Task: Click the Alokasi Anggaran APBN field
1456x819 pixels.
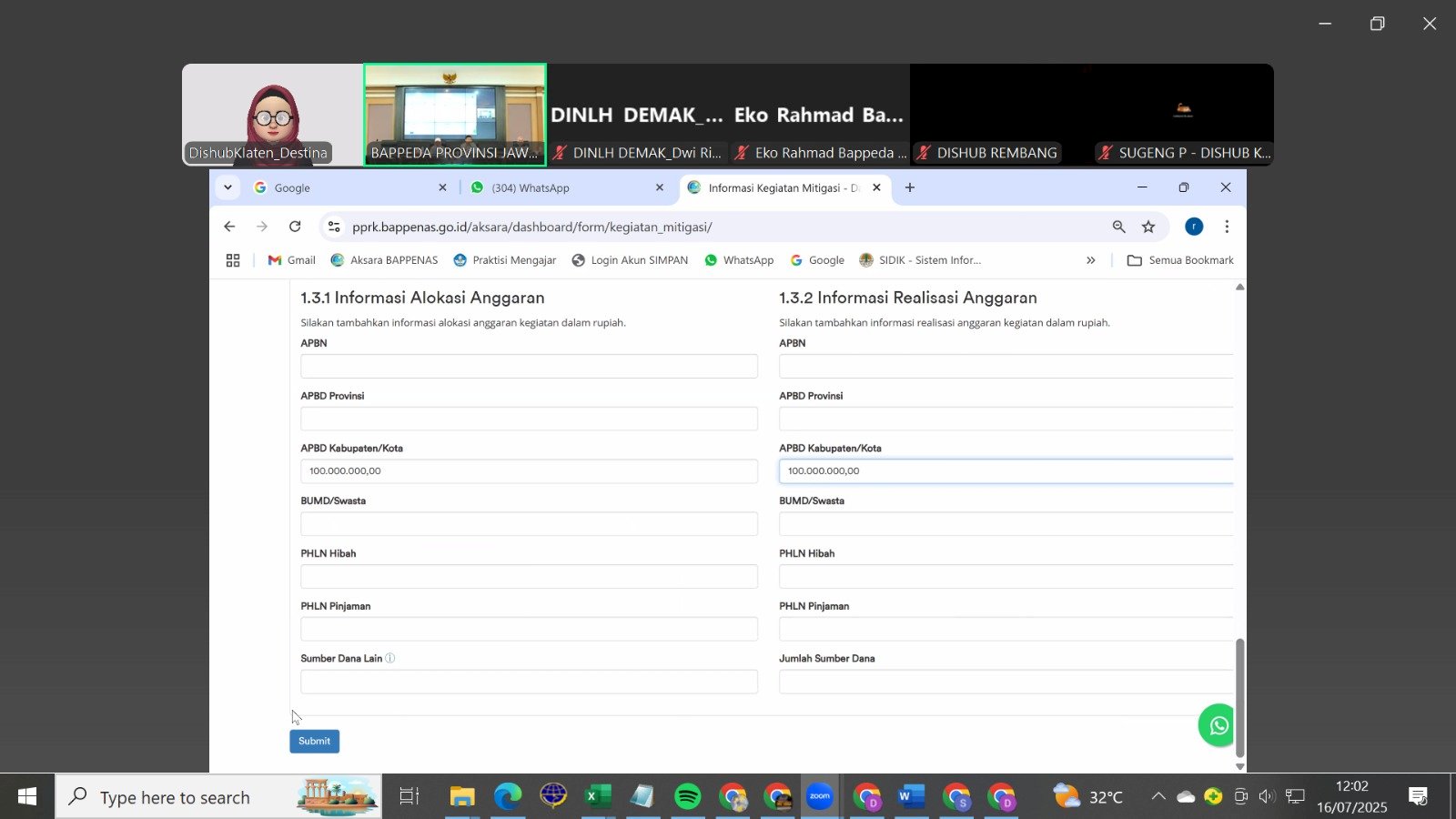Action: 529,366
